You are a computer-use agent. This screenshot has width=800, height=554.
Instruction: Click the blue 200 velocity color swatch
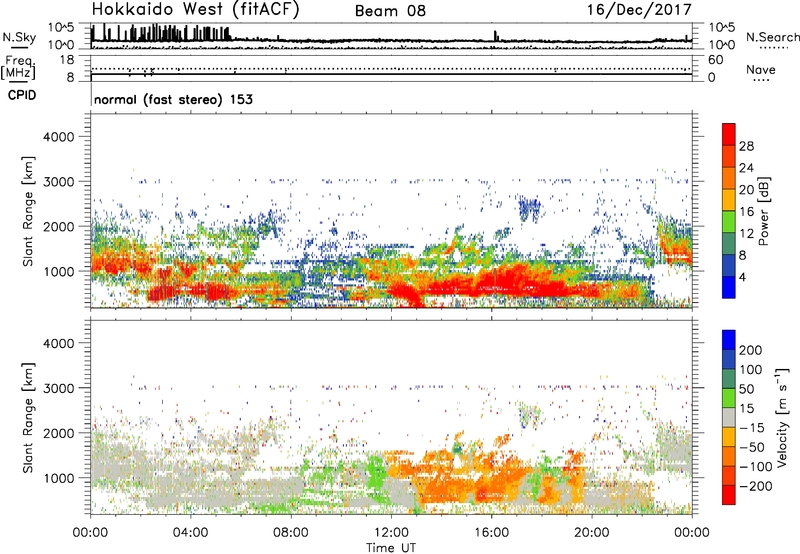pyautogui.click(x=729, y=340)
